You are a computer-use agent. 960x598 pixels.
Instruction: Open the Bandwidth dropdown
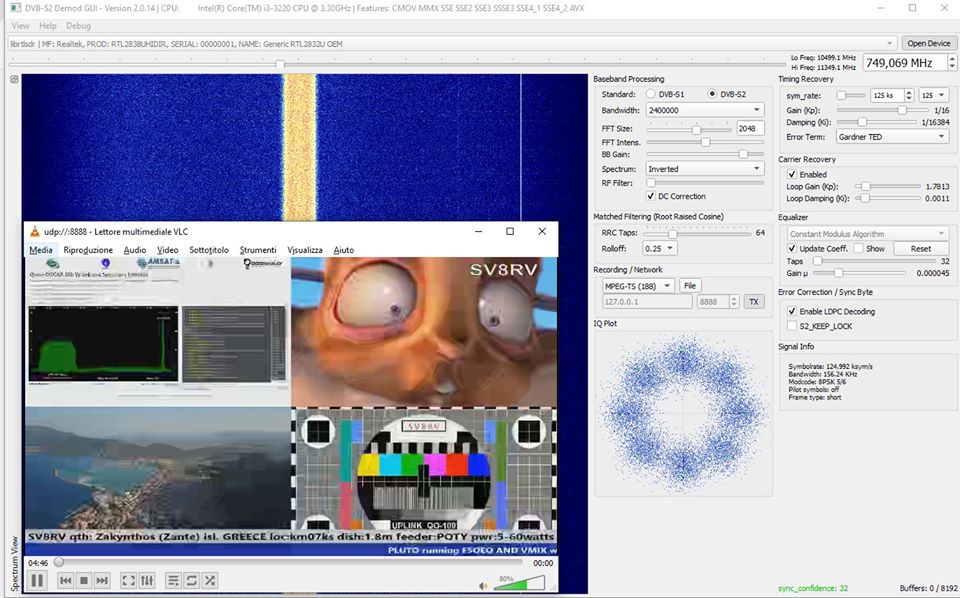point(705,110)
